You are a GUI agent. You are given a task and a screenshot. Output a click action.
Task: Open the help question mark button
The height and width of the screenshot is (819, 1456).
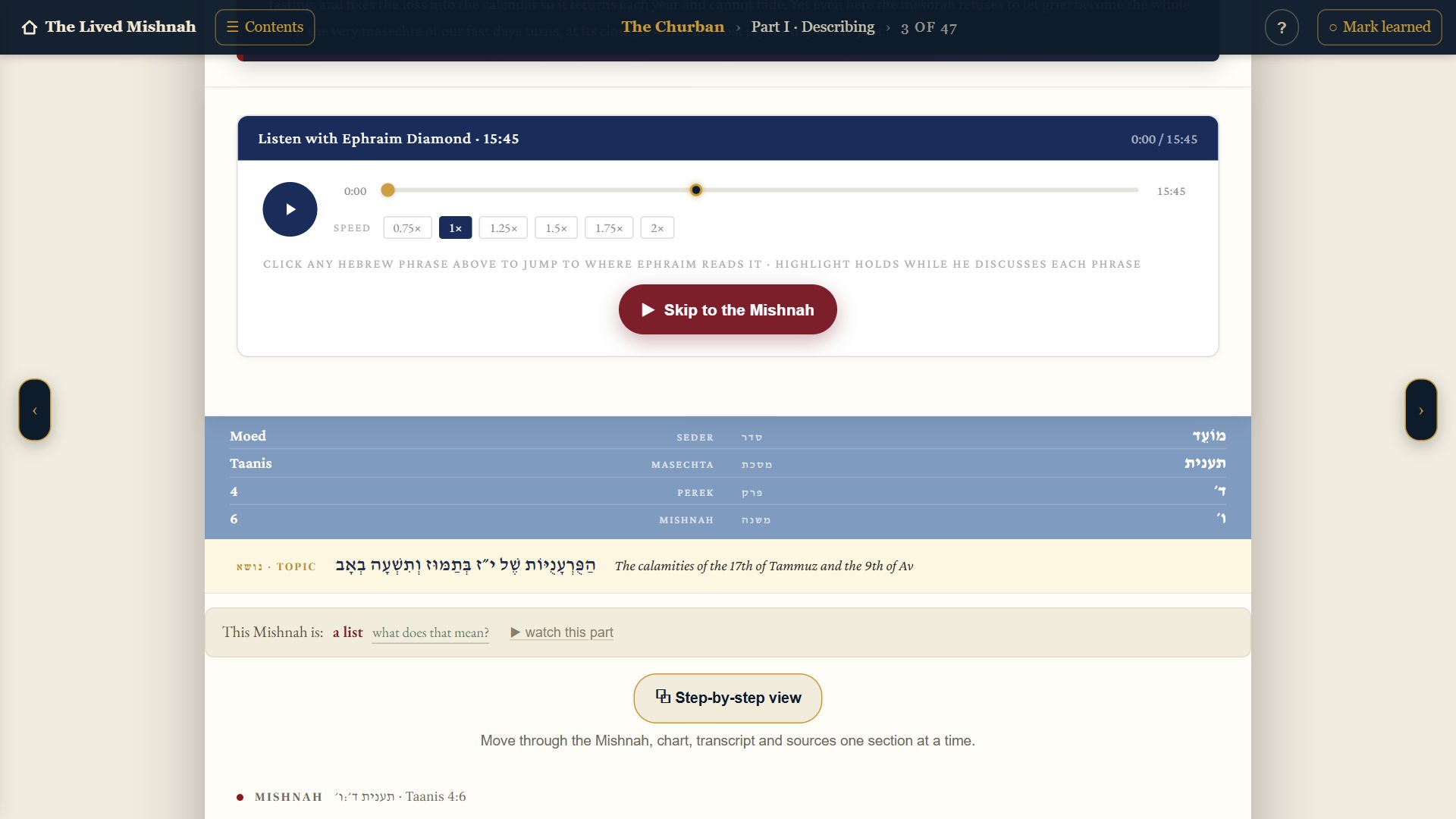(1282, 27)
